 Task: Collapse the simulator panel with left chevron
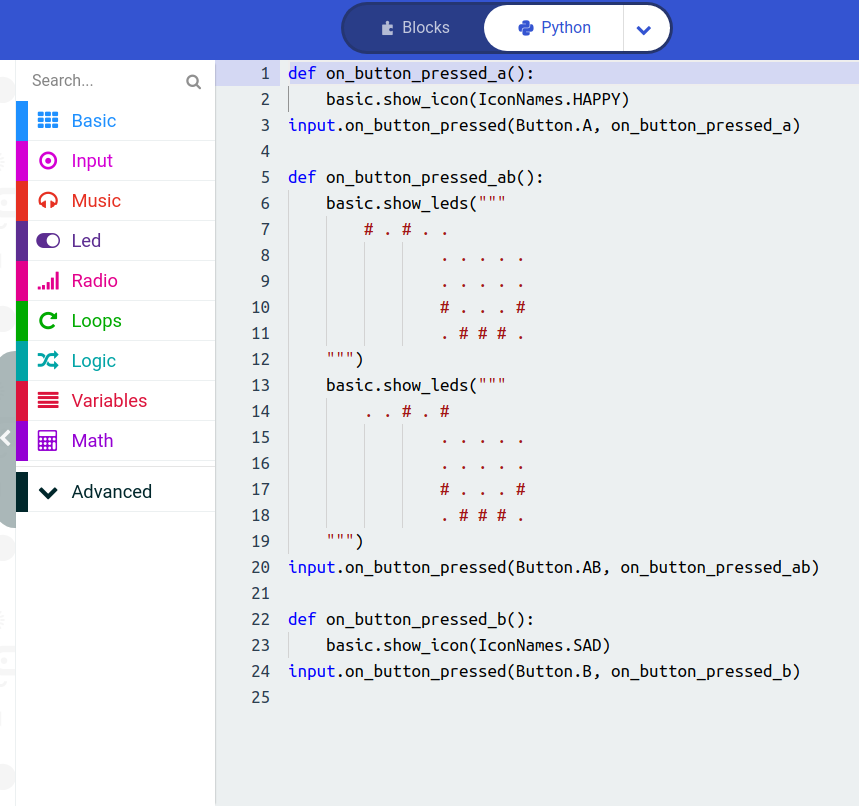(x=6, y=438)
